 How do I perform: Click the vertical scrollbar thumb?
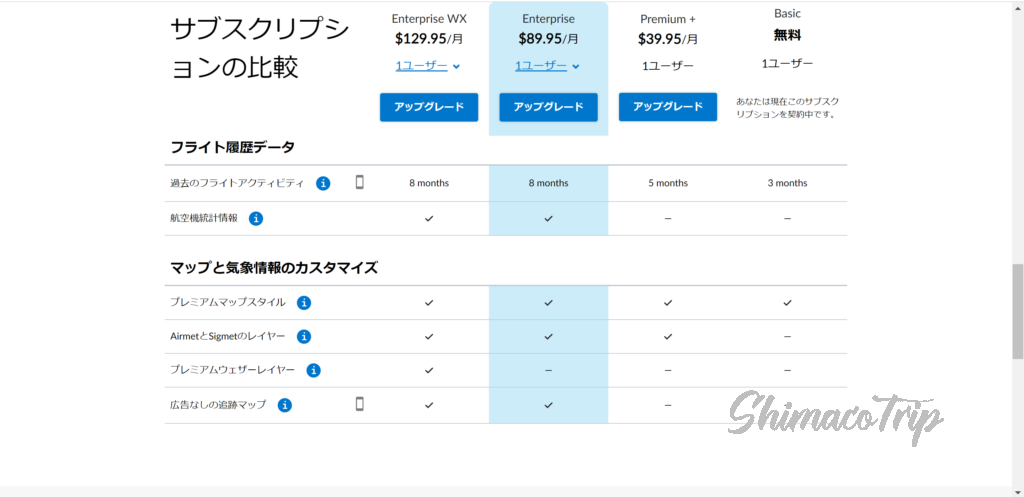[1017, 310]
